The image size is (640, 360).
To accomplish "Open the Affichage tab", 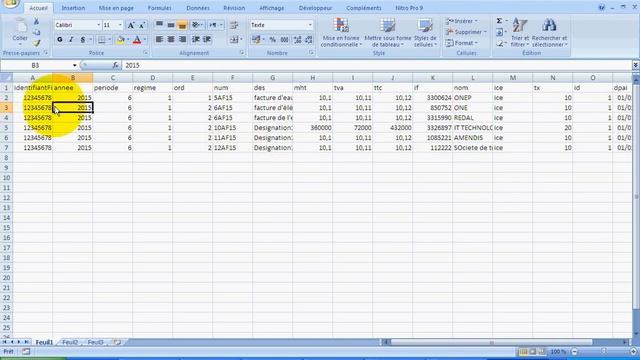I will click(271, 8).
